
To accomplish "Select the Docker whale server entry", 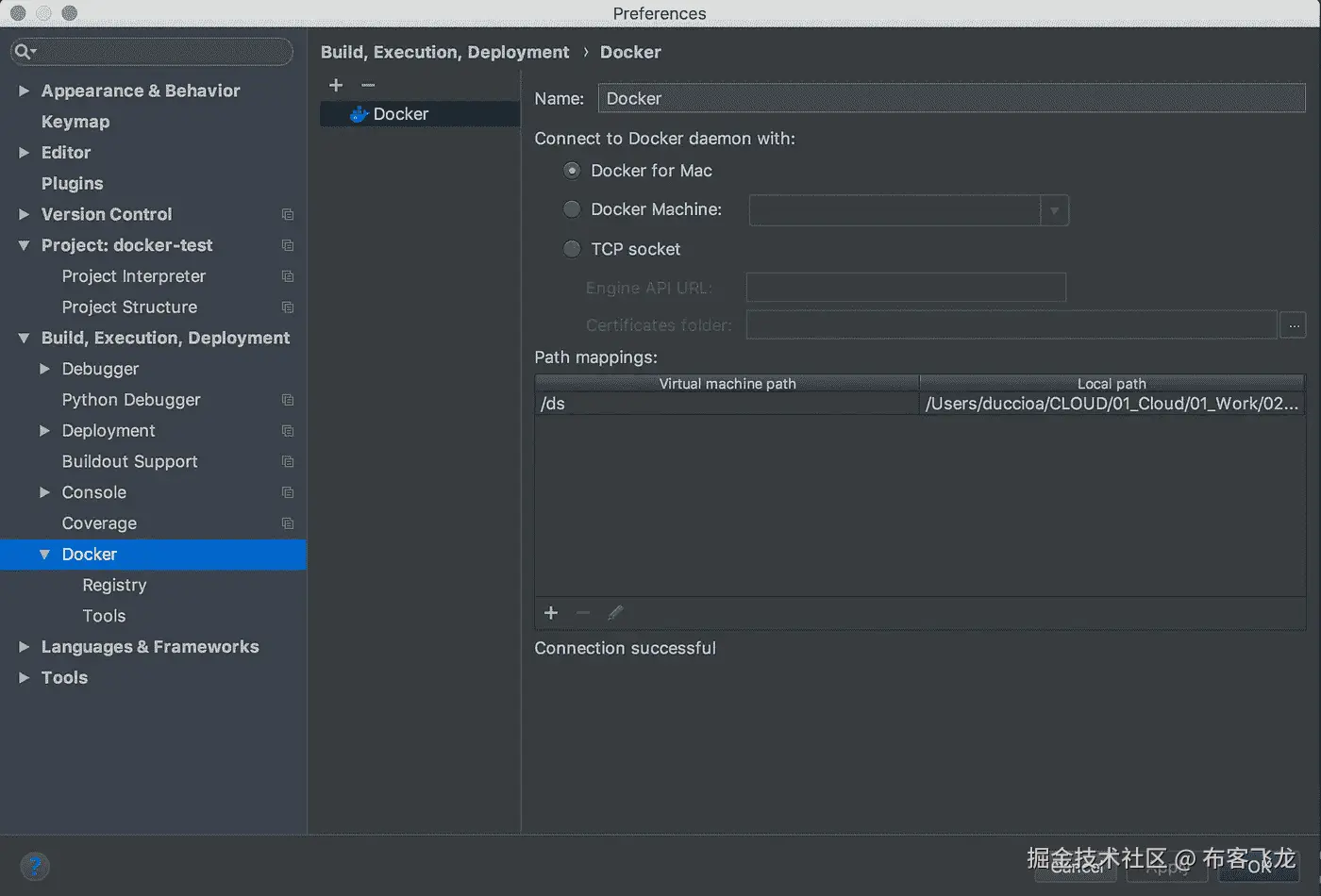I will point(420,114).
